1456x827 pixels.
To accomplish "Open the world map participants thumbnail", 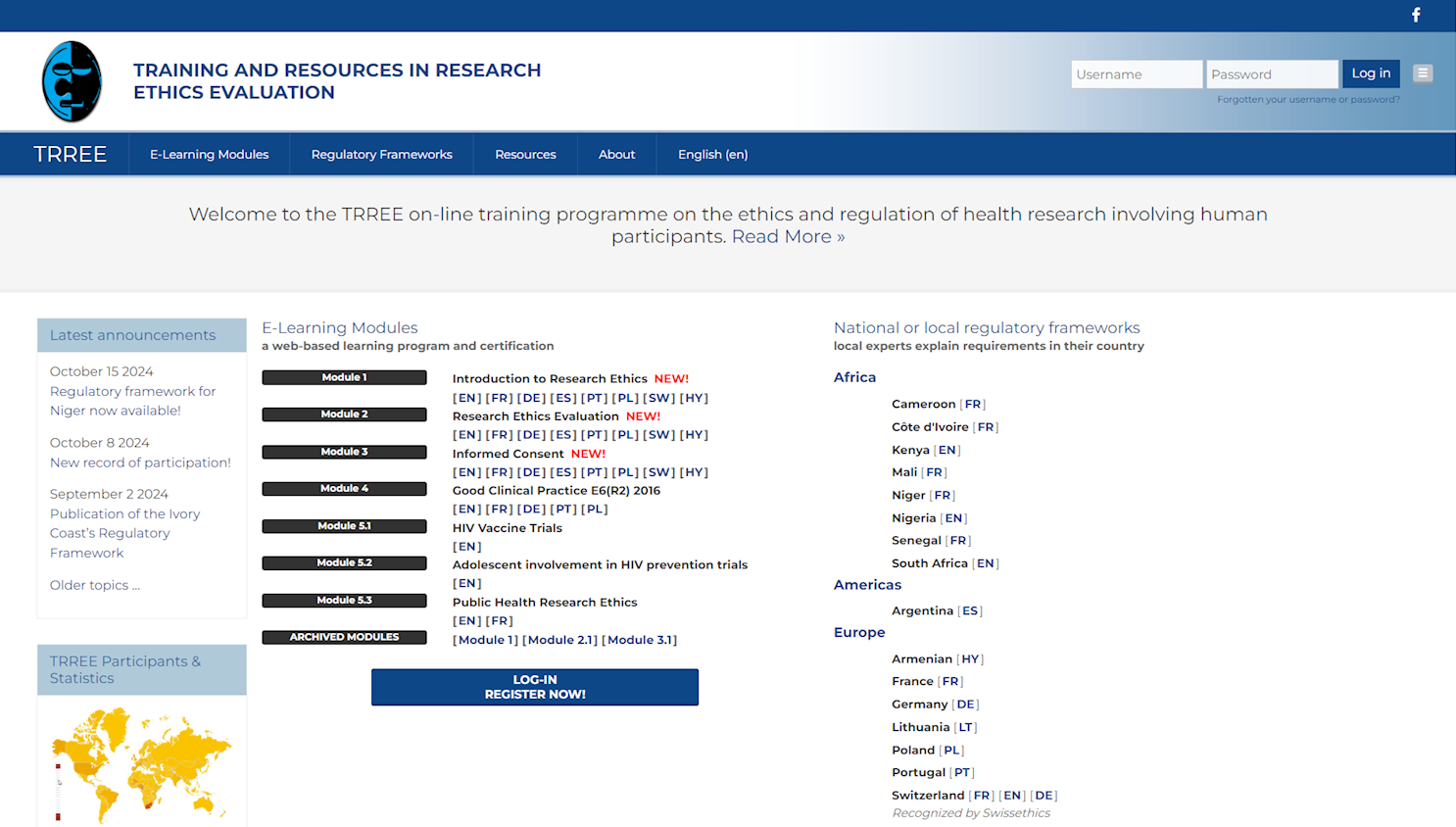I will (141, 764).
